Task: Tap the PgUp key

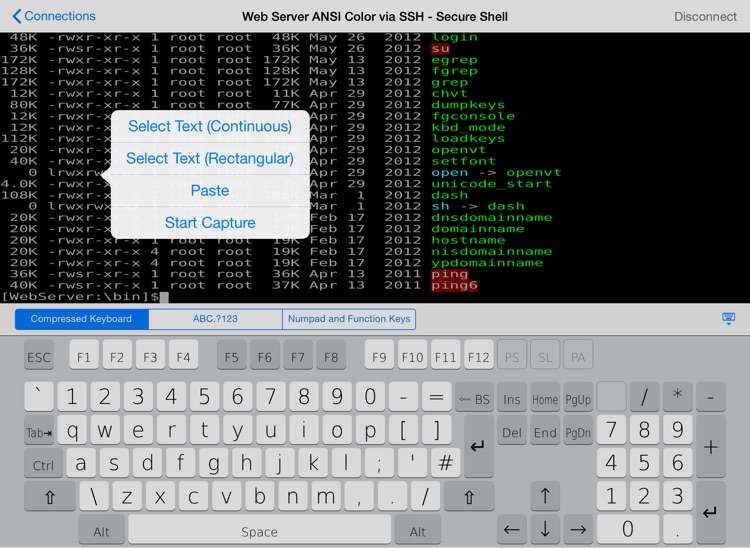Action: click(x=578, y=396)
